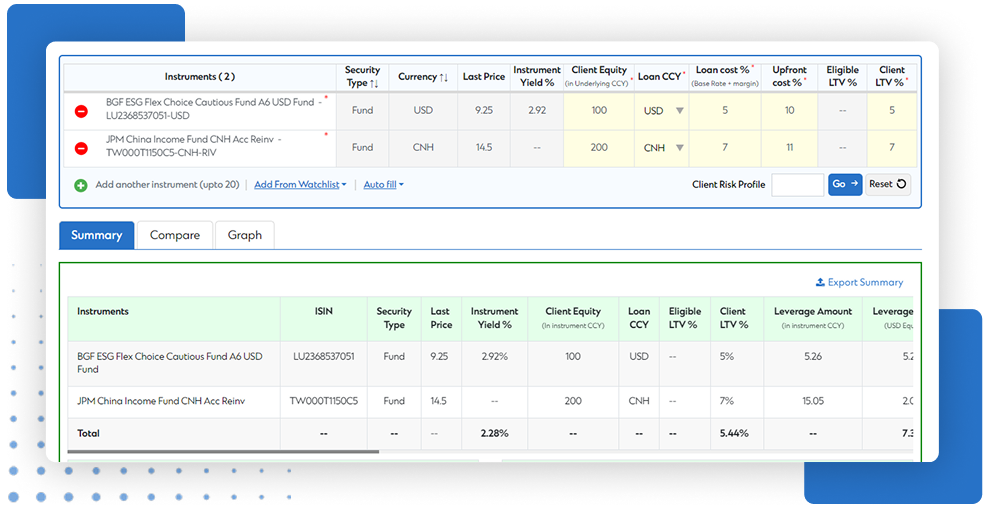Open the CNH Loan CCY dropdown
Screen dimensions: 984x512
[679, 147]
